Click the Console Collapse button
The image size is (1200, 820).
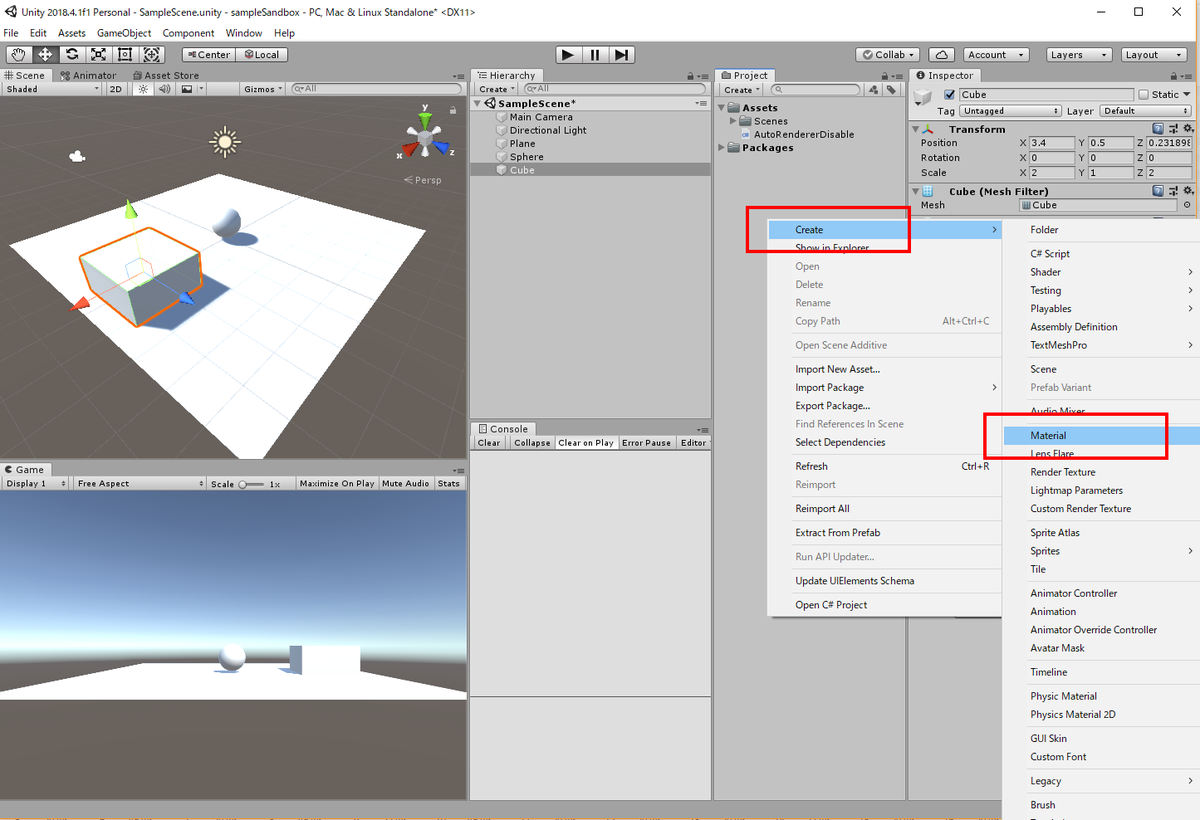pyautogui.click(x=532, y=443)
